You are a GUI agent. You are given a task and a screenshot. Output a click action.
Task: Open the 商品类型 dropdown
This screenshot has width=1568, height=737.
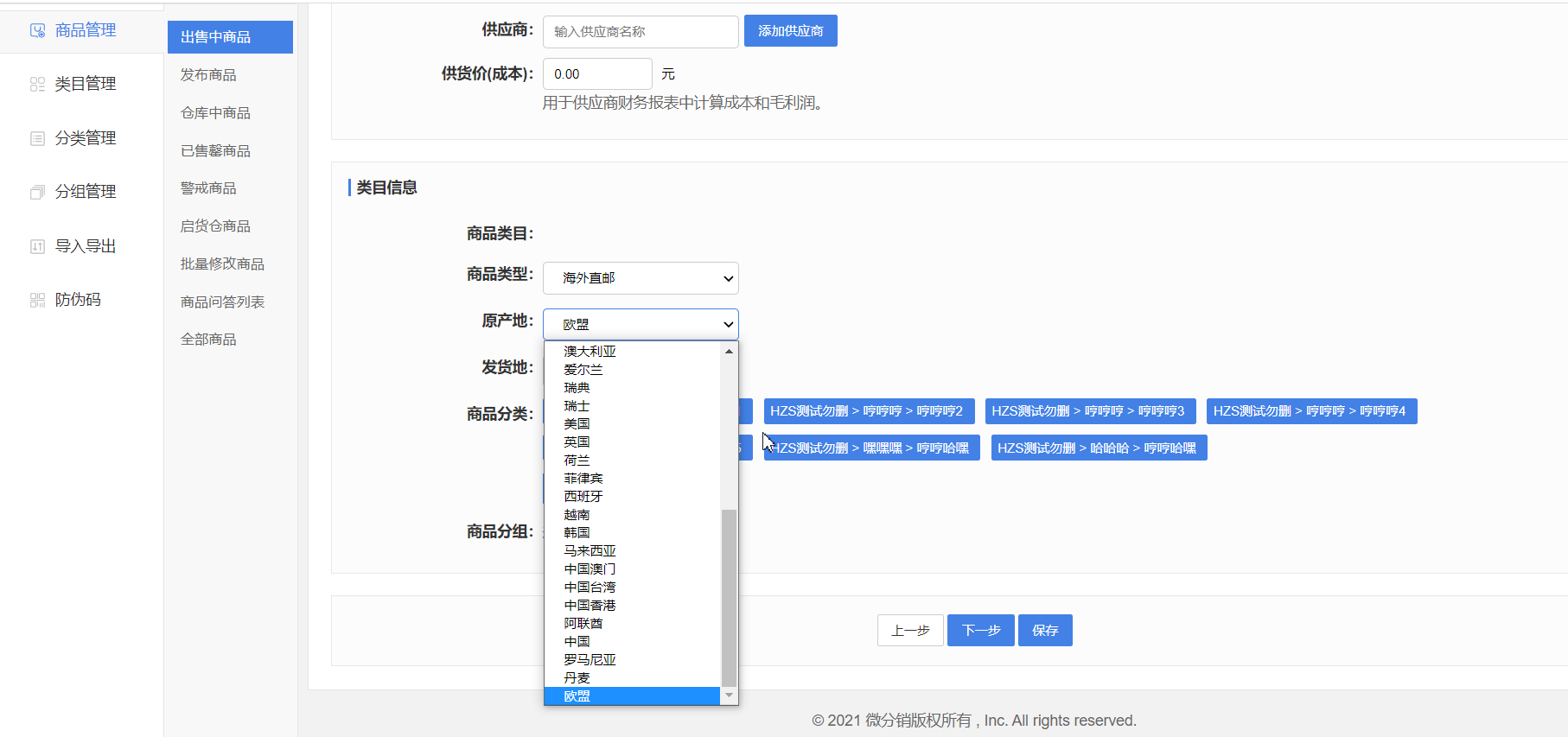[641, 278]
